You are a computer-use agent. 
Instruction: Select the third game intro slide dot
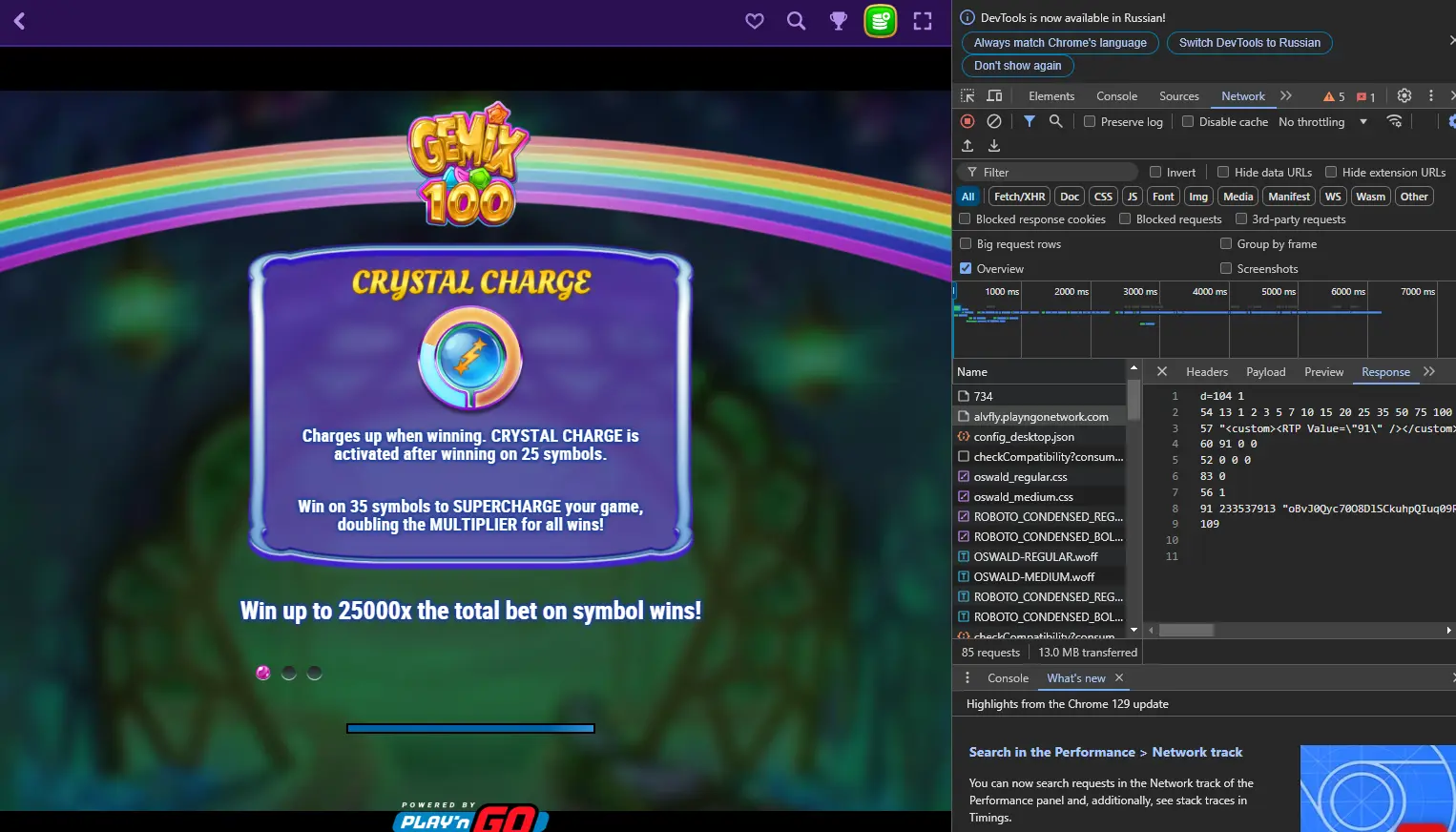[314, 673]
